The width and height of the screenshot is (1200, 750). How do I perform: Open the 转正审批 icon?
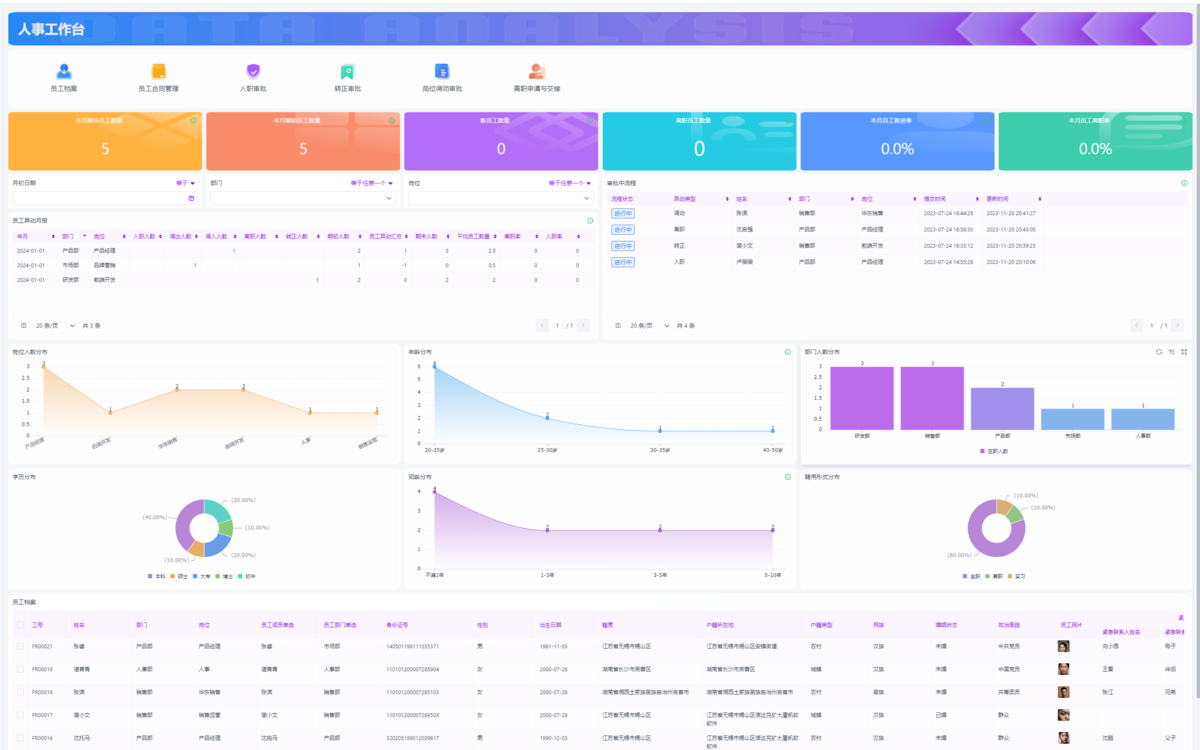click(347, 71)
